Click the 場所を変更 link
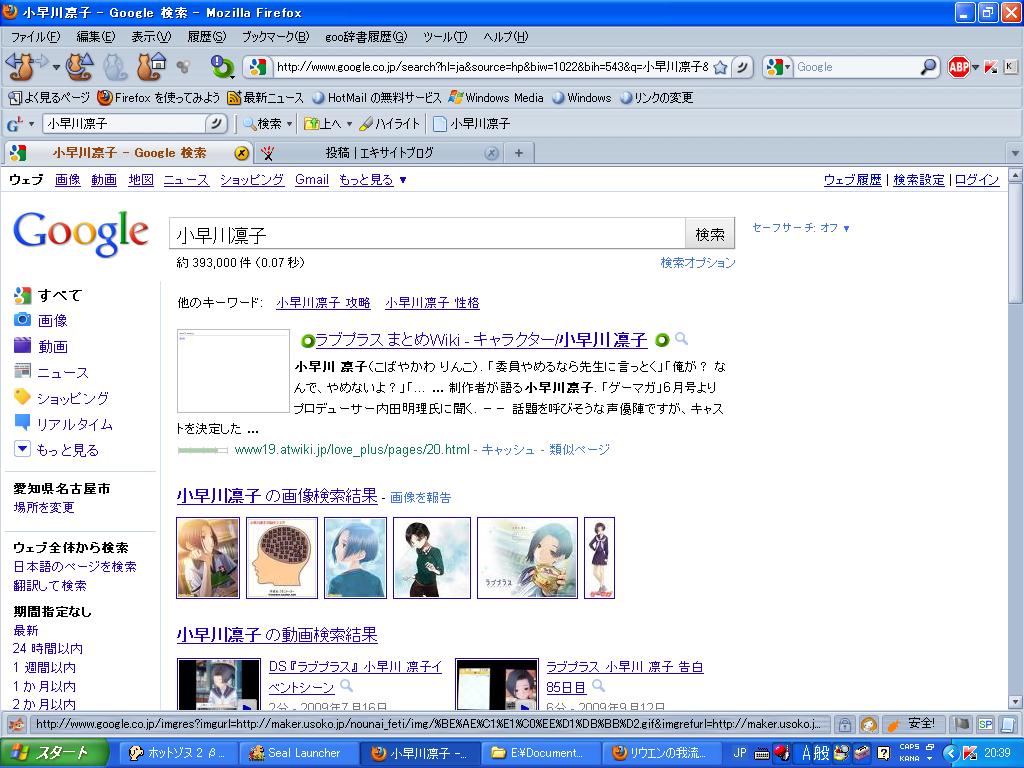 pyautogui.click(x=44, y=507)
